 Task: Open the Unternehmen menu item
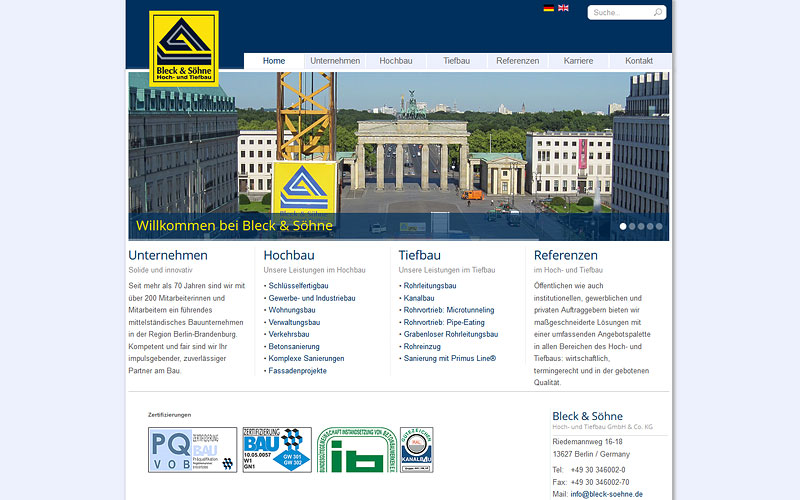pyautogui.click(x=335, y=61)
